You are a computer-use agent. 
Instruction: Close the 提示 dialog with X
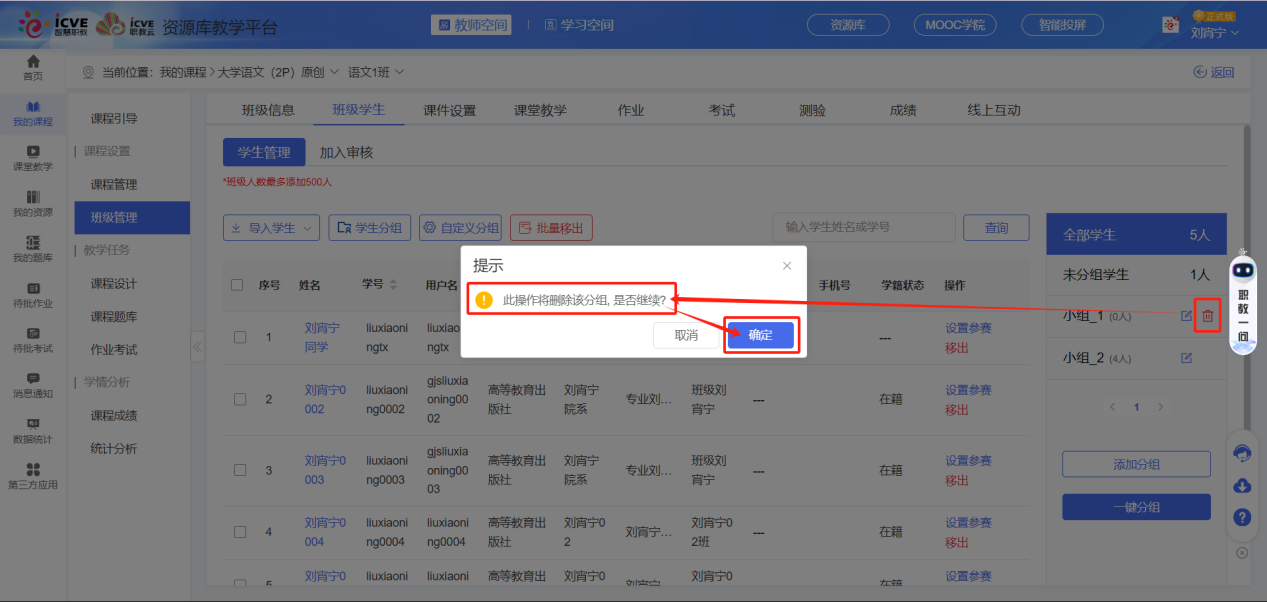pyautogui.click(x=787, y=266)
